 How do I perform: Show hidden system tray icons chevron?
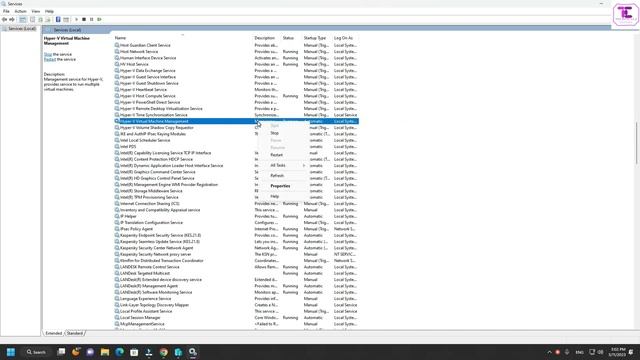point(549,352)
